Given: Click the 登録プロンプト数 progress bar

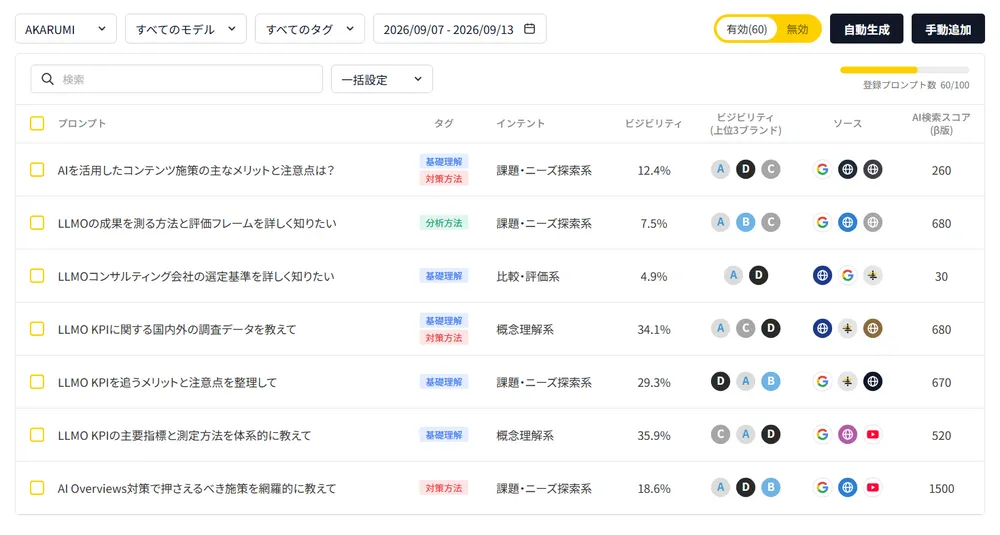Looking at the screenshot, I should point(904,70).
